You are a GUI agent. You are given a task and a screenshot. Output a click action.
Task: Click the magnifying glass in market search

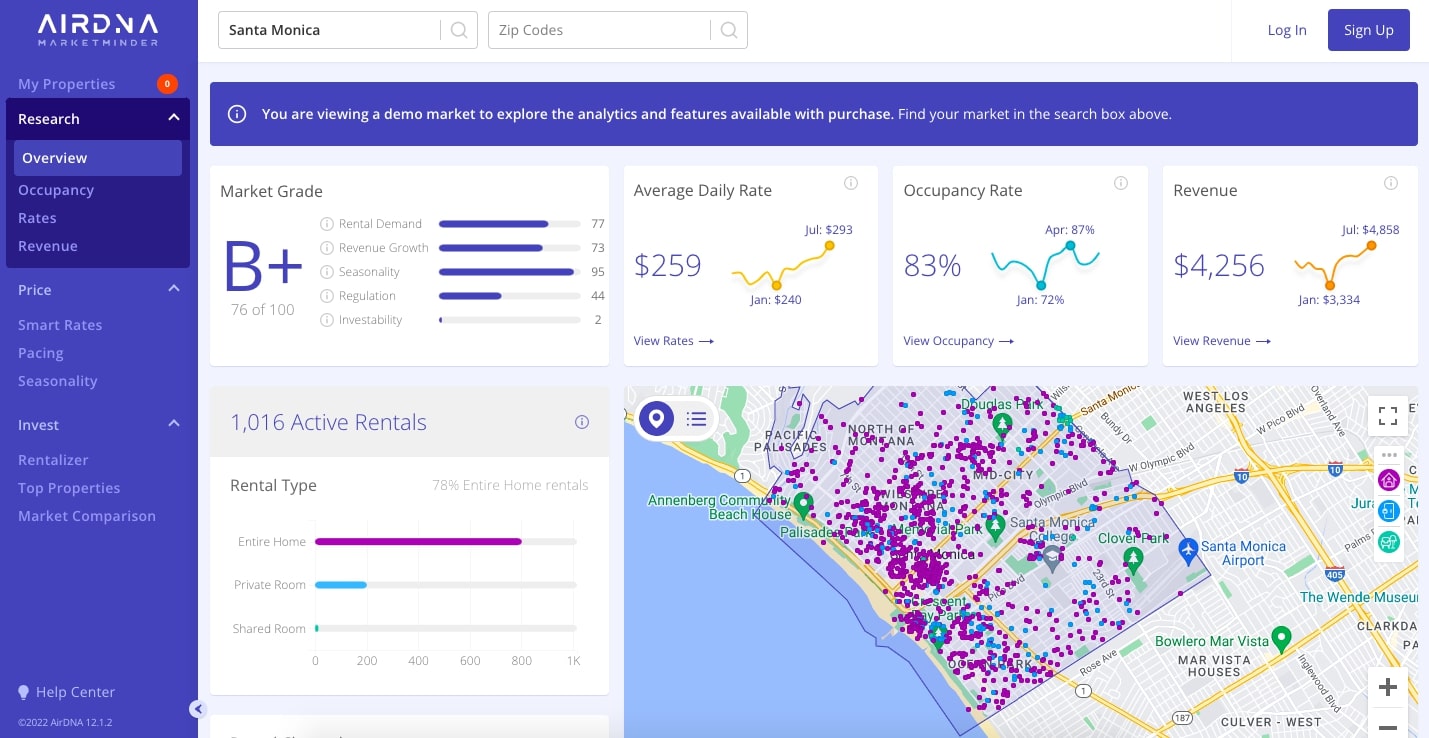(458, 30)
